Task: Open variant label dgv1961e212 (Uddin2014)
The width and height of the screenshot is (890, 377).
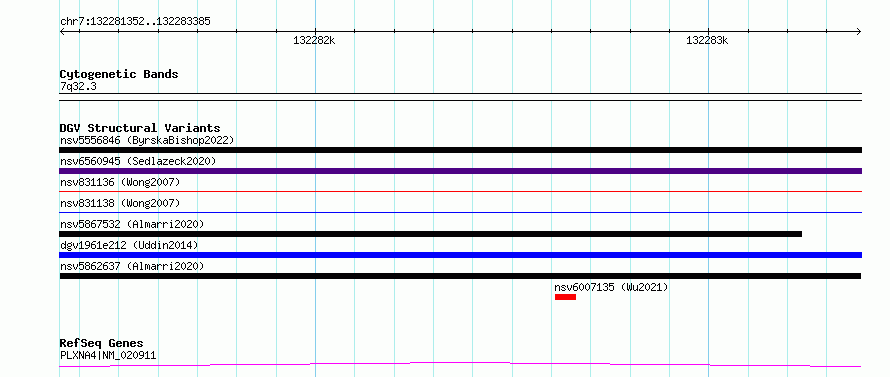Action: coord(129,245)
